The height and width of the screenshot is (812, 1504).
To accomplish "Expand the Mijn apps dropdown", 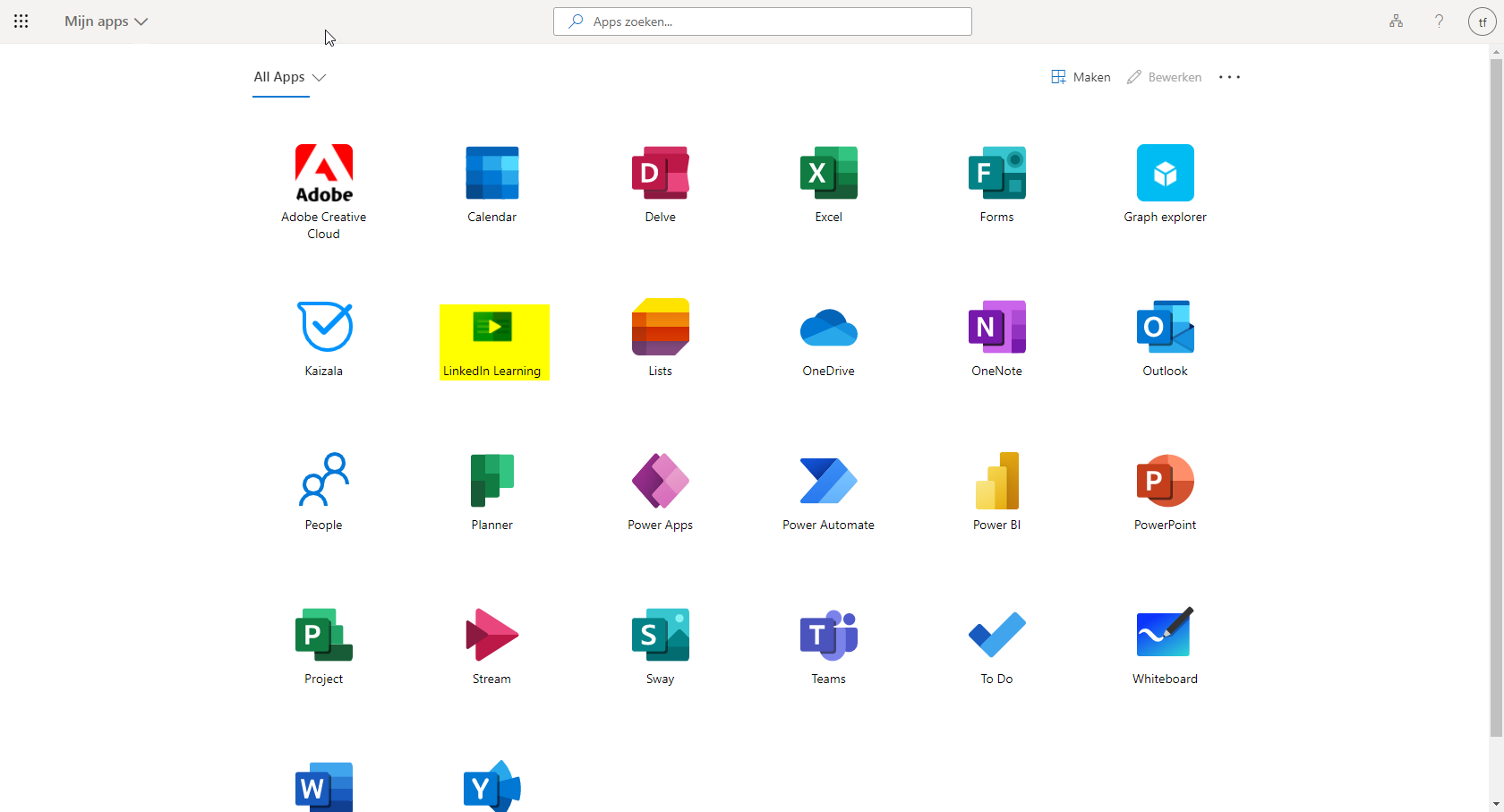I will (106, 21).
